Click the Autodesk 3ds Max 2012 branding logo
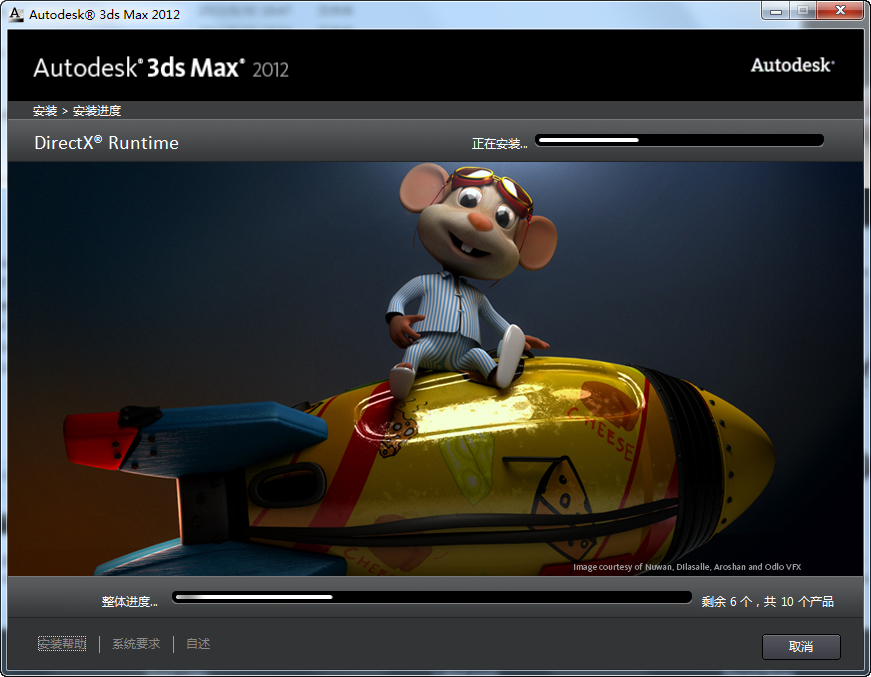The image size is (871, 677). click(x=160, y=68)
